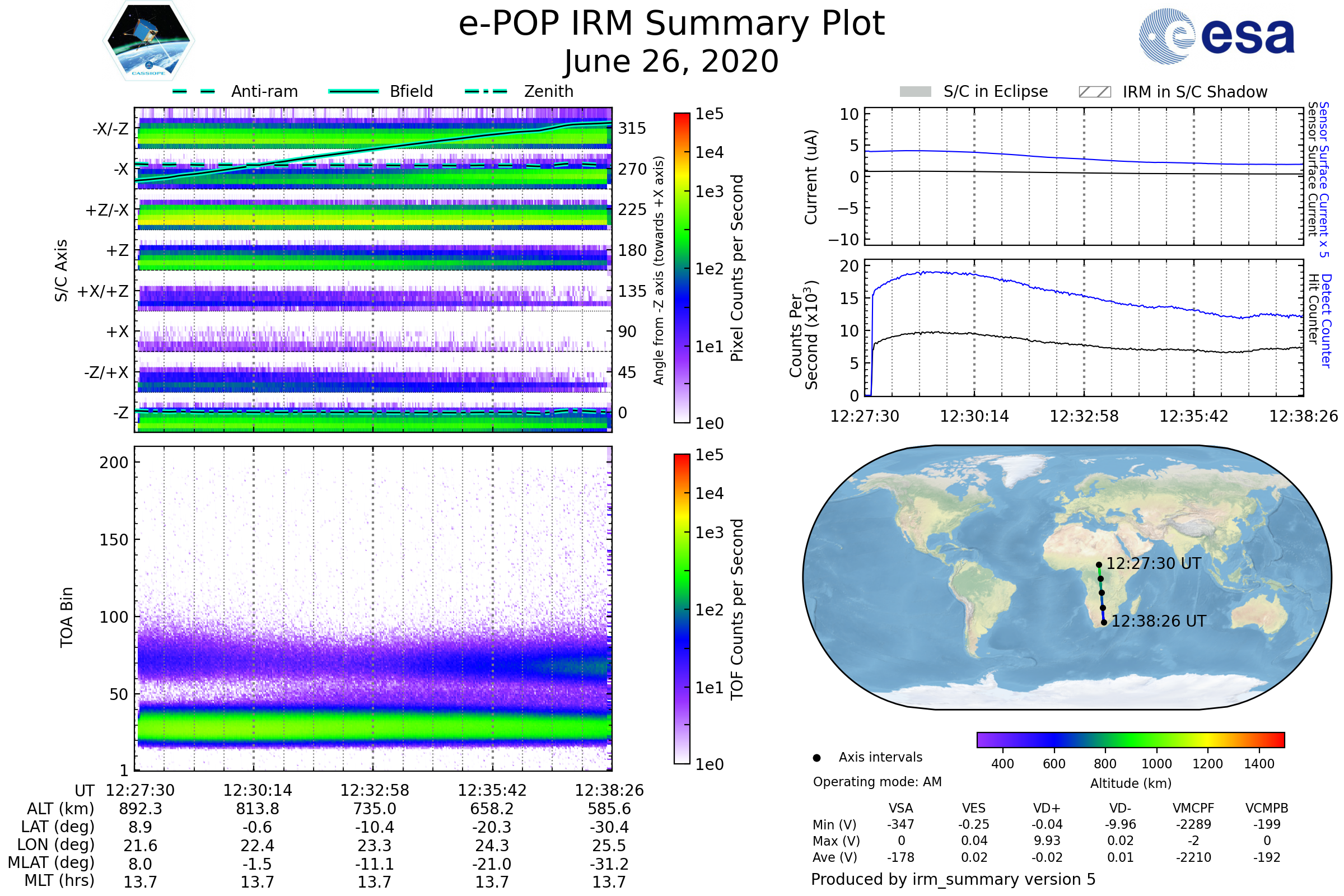
Task: Click the Anti-ram dashed legend line
Action: pos(194,91)
